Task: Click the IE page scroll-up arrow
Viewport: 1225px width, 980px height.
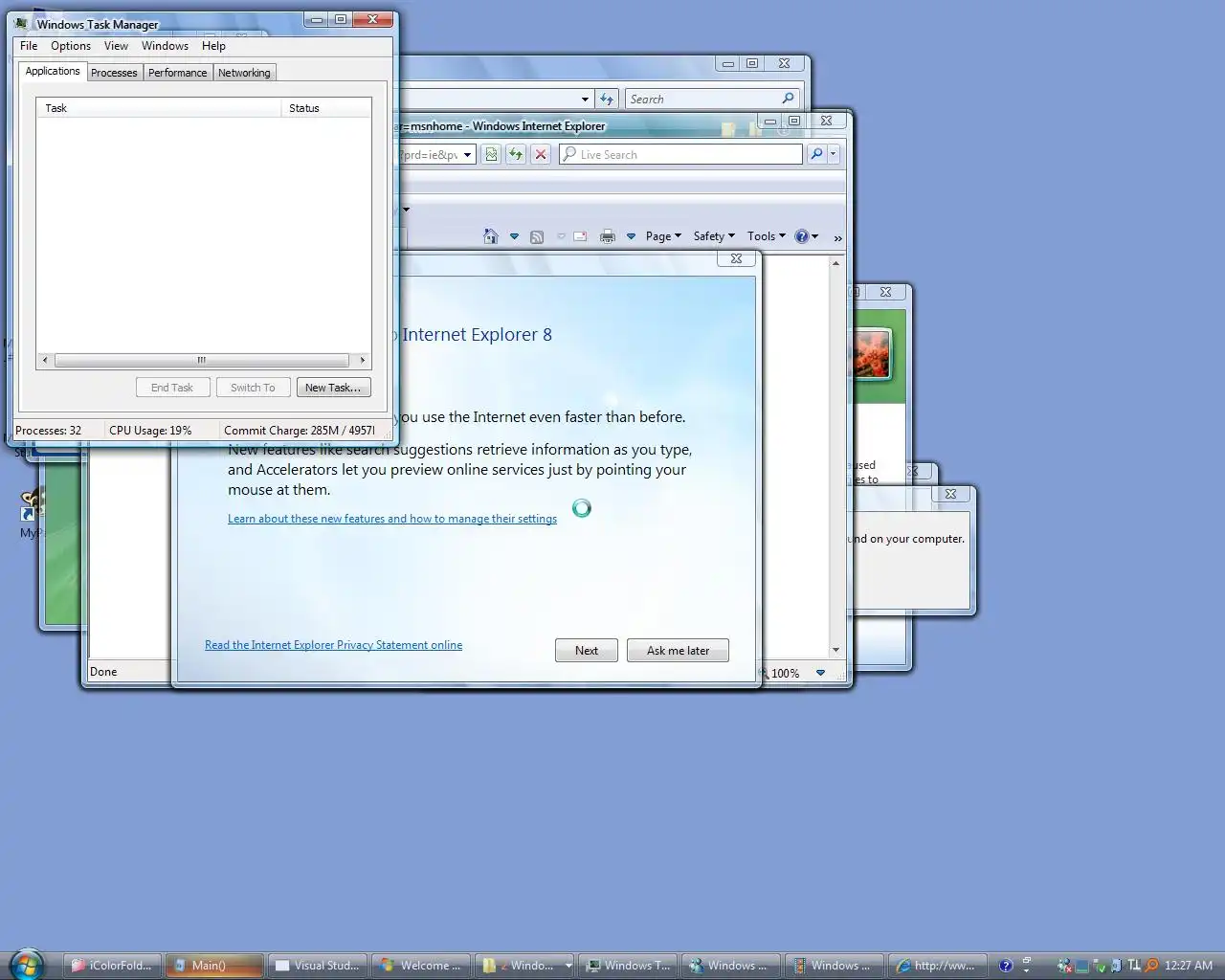Action: point(835,262)
